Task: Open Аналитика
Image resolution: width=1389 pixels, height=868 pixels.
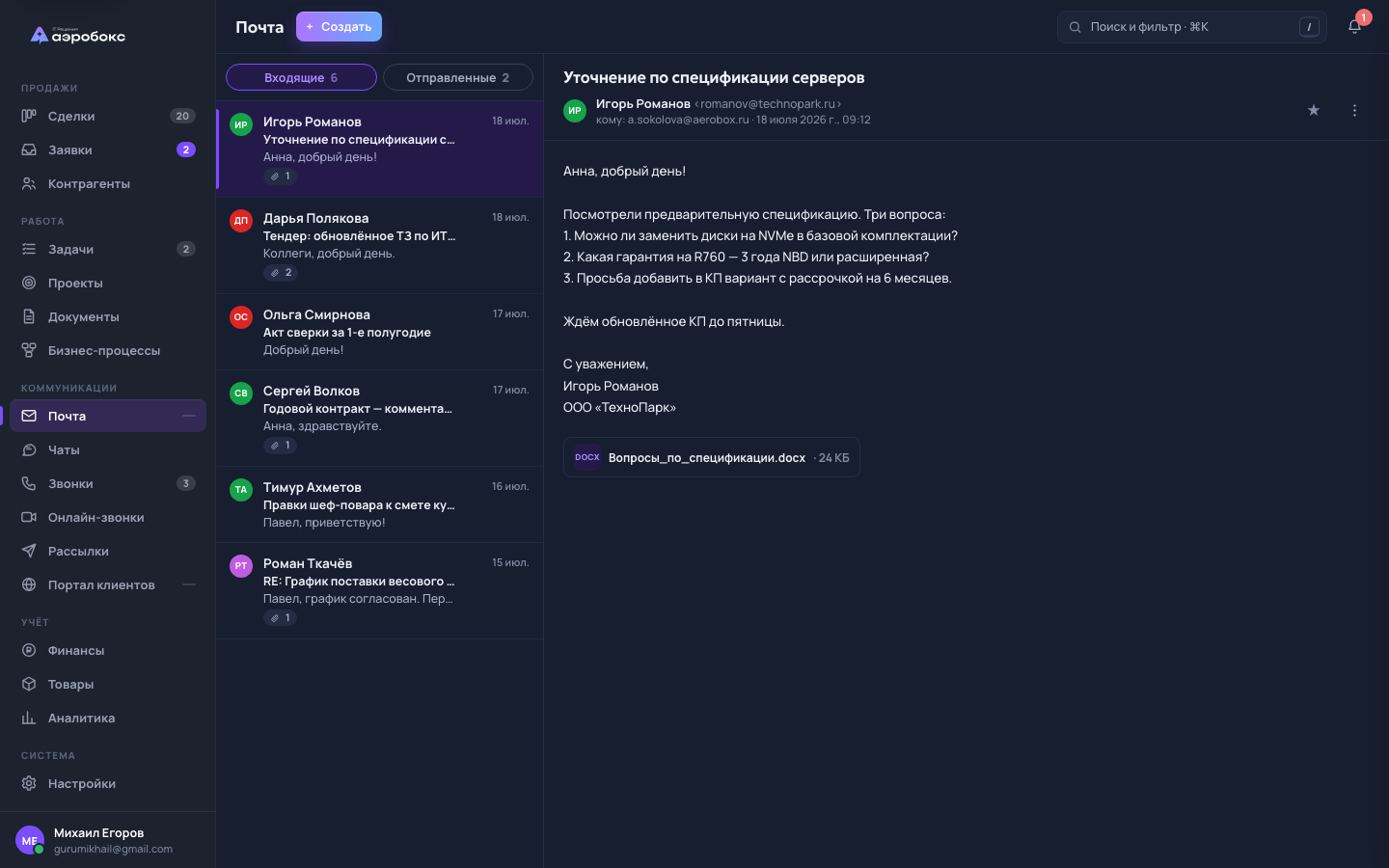Action: pos(108,718)
